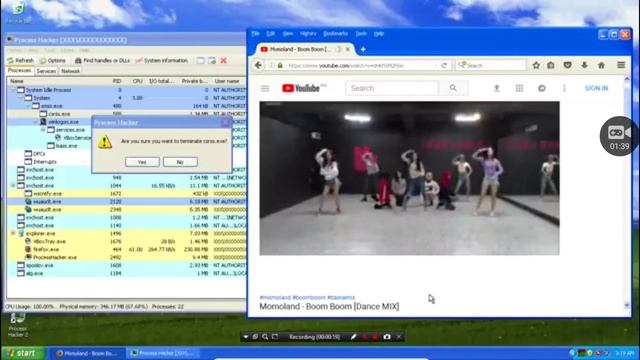Click red X terminate icon in Process Hacker toolbar
The image size is (640, 360).
pyautogui.click(x=223, y=60)
